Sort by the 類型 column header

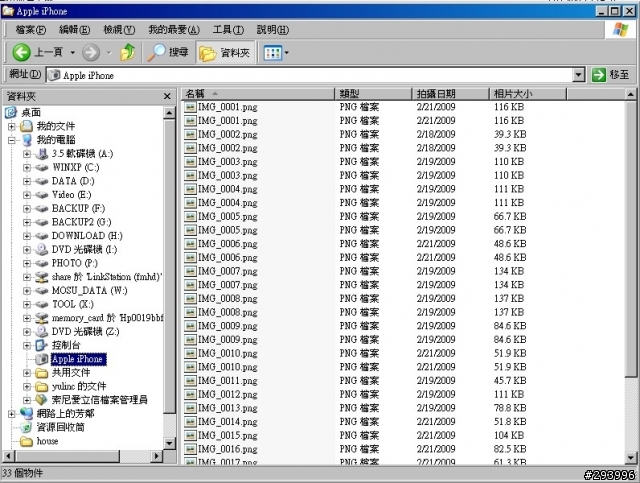[373, 94]
